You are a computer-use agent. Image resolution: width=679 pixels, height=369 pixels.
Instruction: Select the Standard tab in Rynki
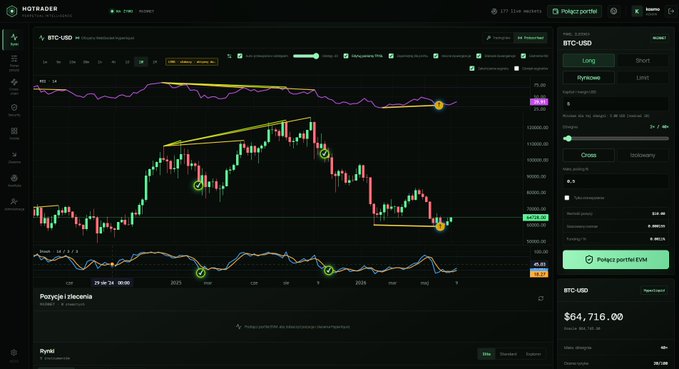tap(508, 354)
